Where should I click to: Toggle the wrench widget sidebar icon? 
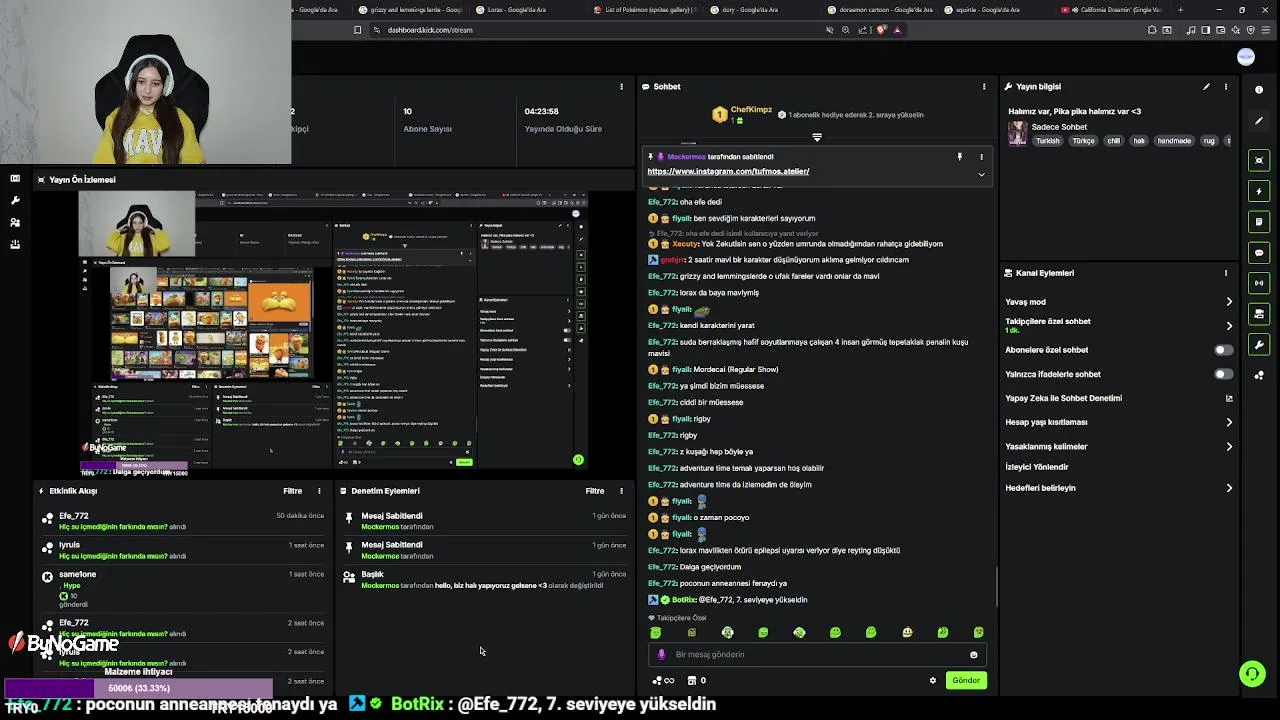(x=1259, y=345)
